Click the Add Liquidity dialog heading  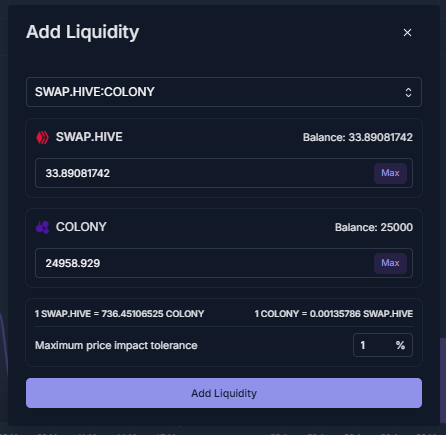82,32
